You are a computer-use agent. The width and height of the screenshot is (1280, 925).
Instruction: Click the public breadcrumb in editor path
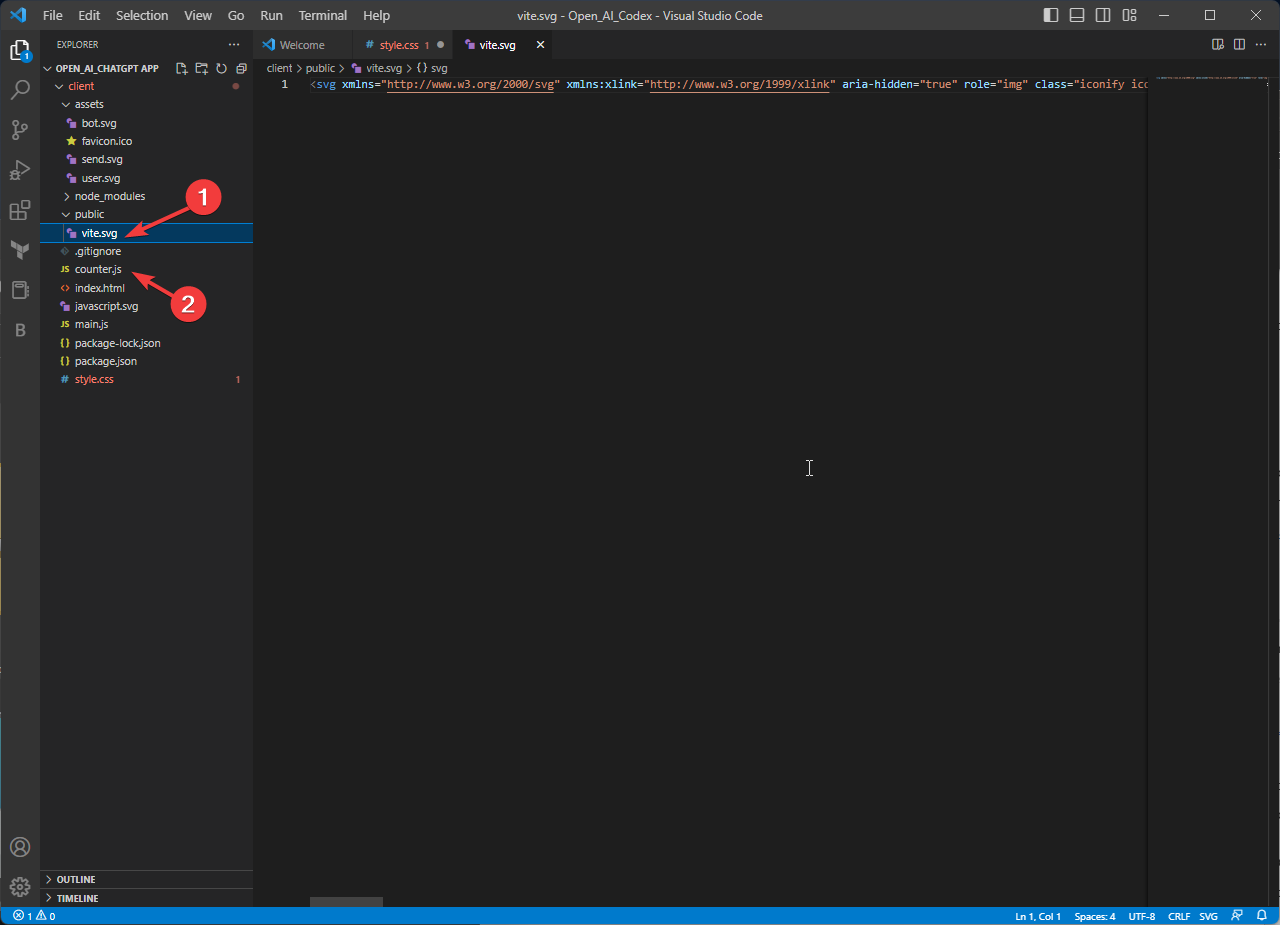click(320, 68)
